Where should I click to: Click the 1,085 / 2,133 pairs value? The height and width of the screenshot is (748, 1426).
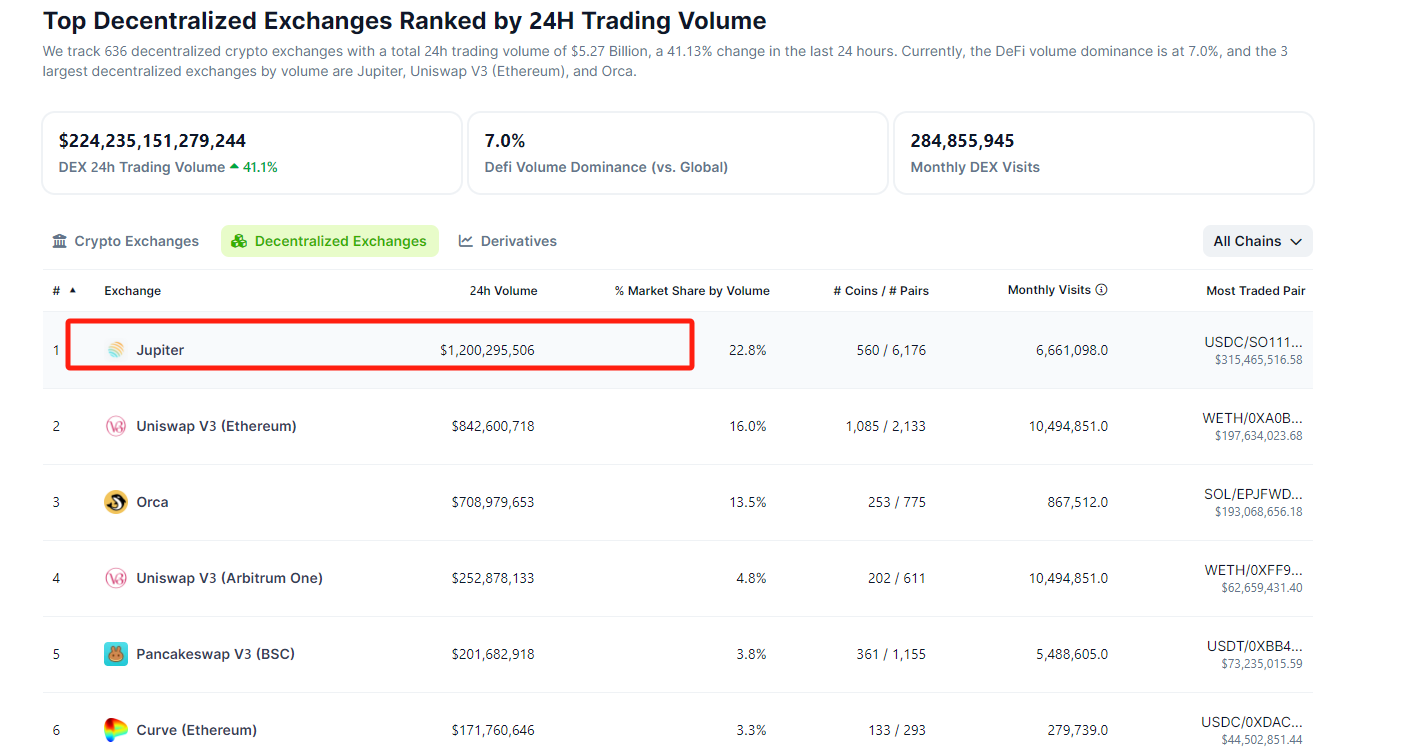click(x=886, y=426)
